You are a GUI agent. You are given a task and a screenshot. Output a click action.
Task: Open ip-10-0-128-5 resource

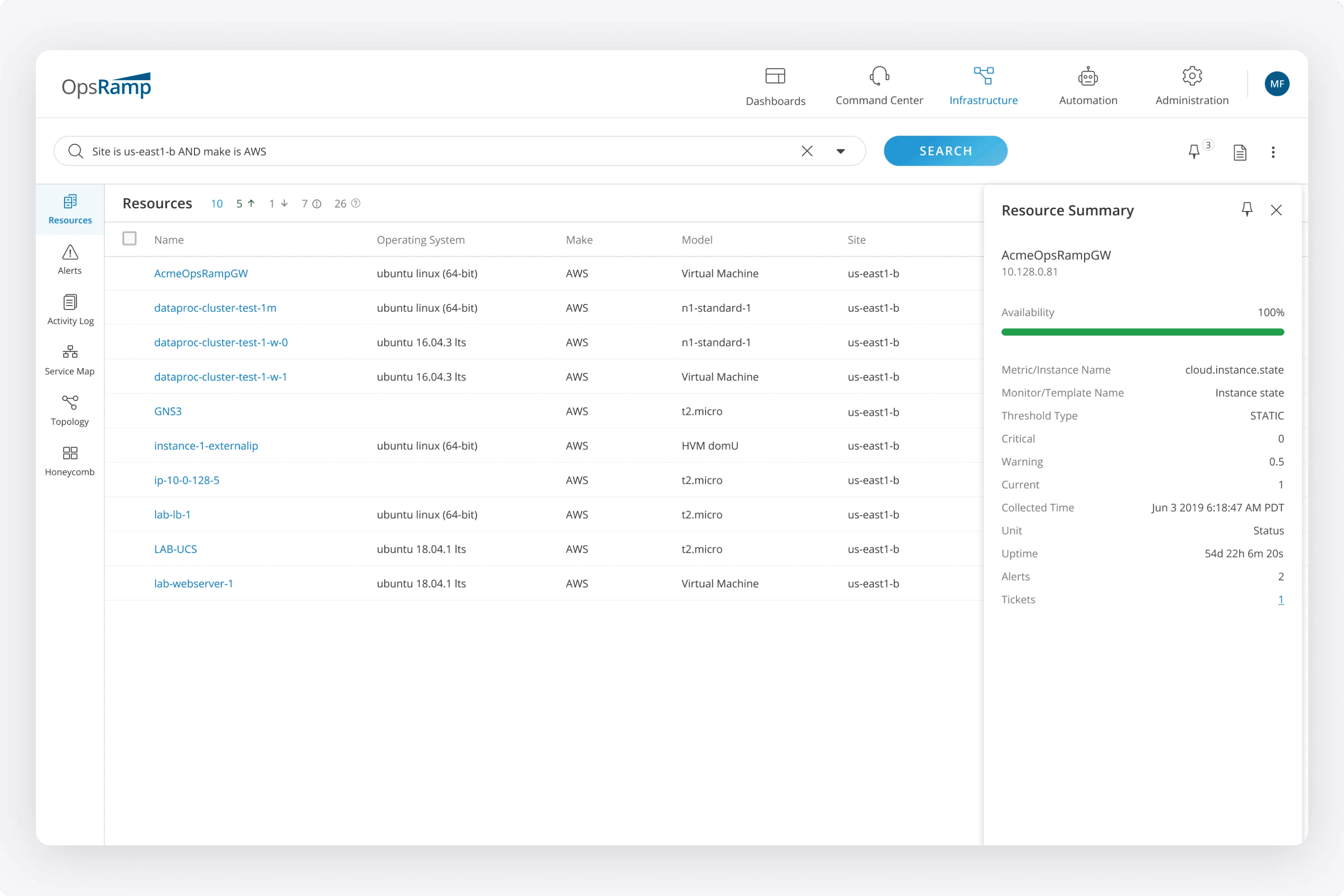187,480
